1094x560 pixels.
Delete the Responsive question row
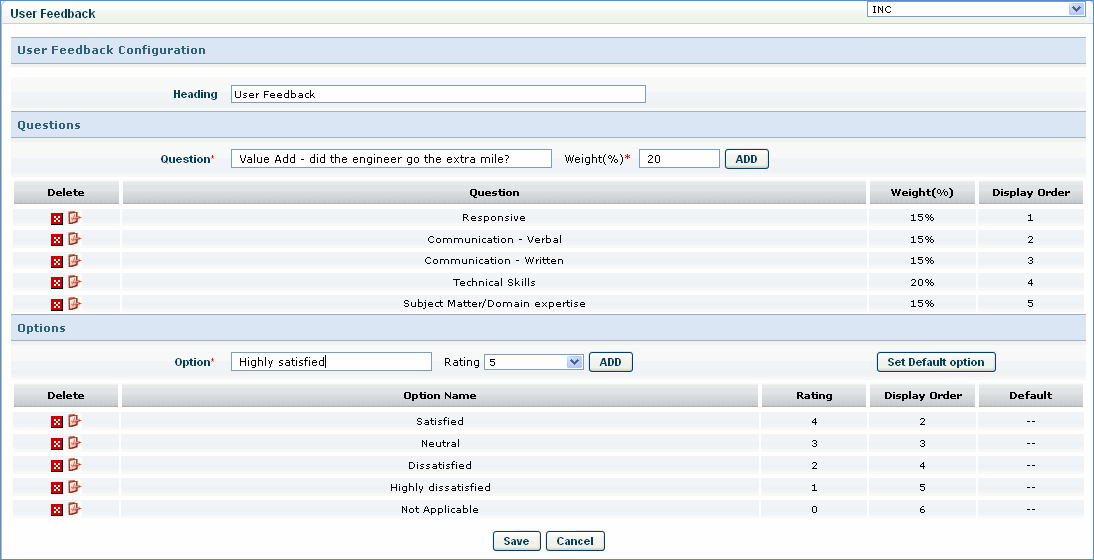(x=57, y=218)
